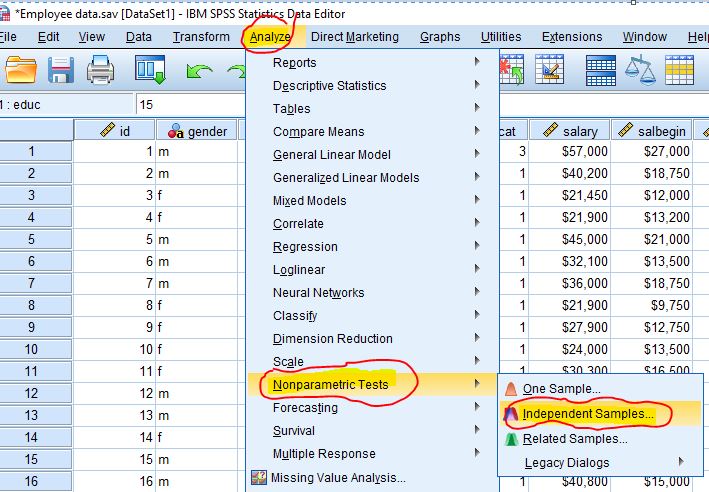Expand the Reports submenu

click(373, 62)
